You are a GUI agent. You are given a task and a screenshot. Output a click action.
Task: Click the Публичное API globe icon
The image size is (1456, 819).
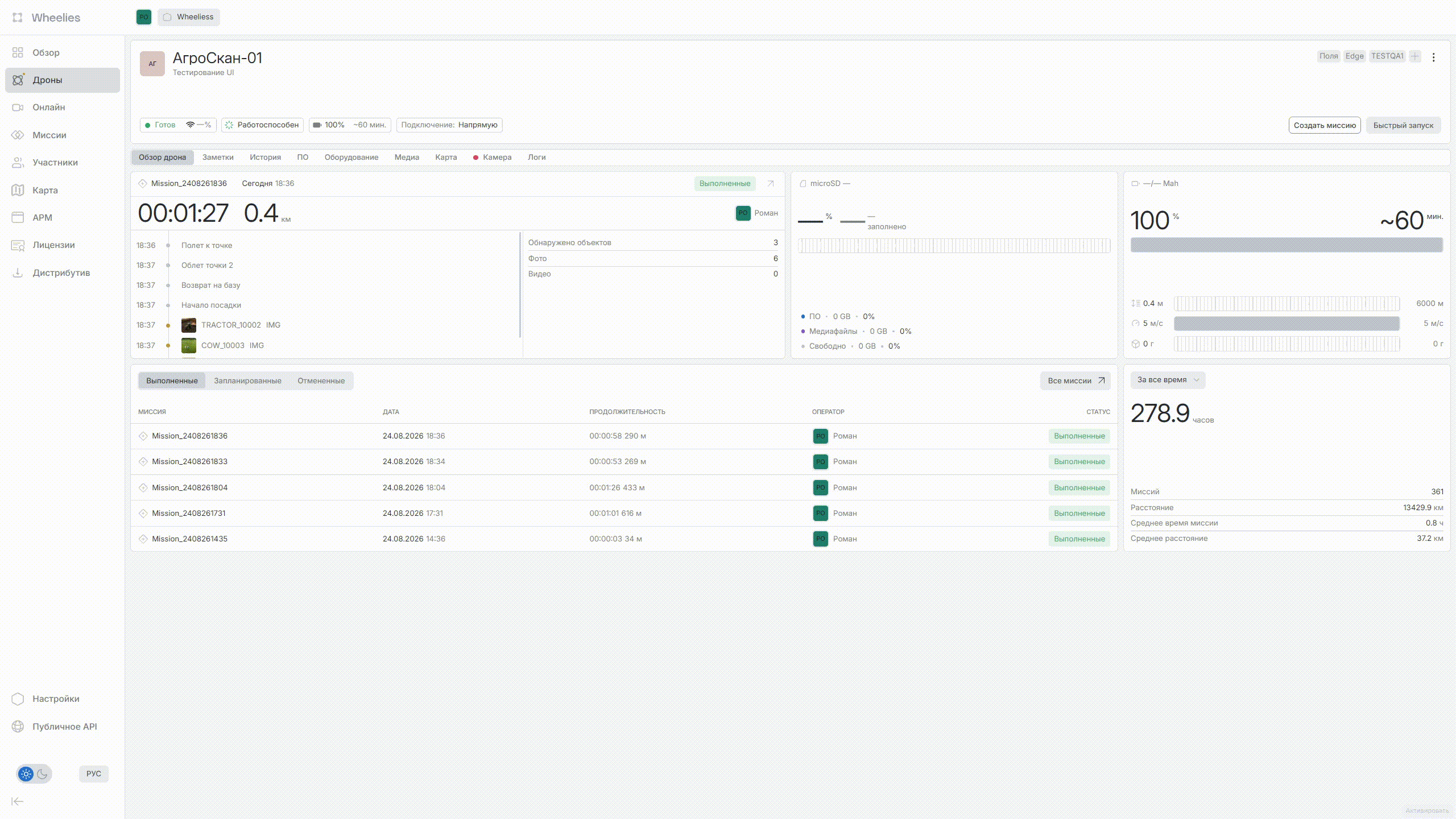click(18, 726)
